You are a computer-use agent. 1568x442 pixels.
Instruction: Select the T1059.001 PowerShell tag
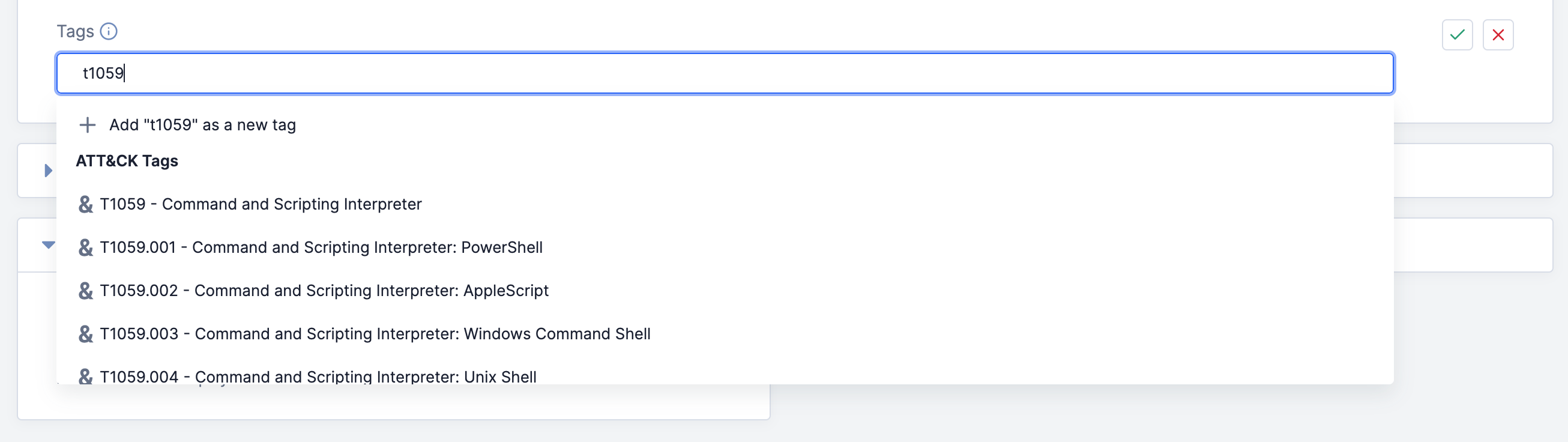tap(321, 247)
